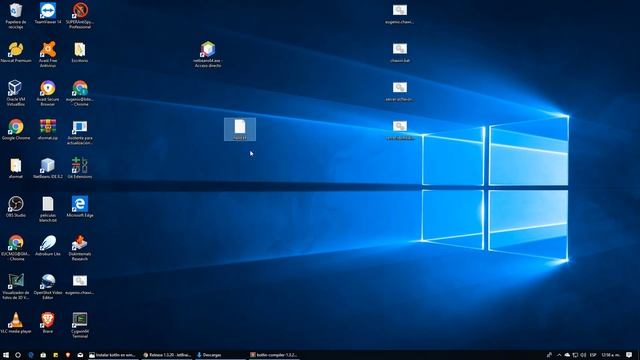Open the Escritorio folder icon

[80, 52]
